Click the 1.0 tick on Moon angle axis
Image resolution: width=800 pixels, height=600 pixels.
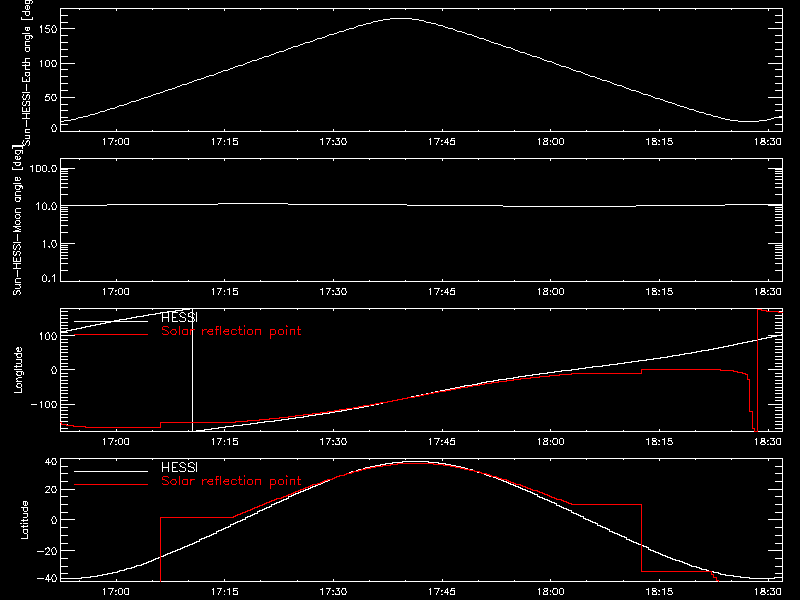coord(49,244)
